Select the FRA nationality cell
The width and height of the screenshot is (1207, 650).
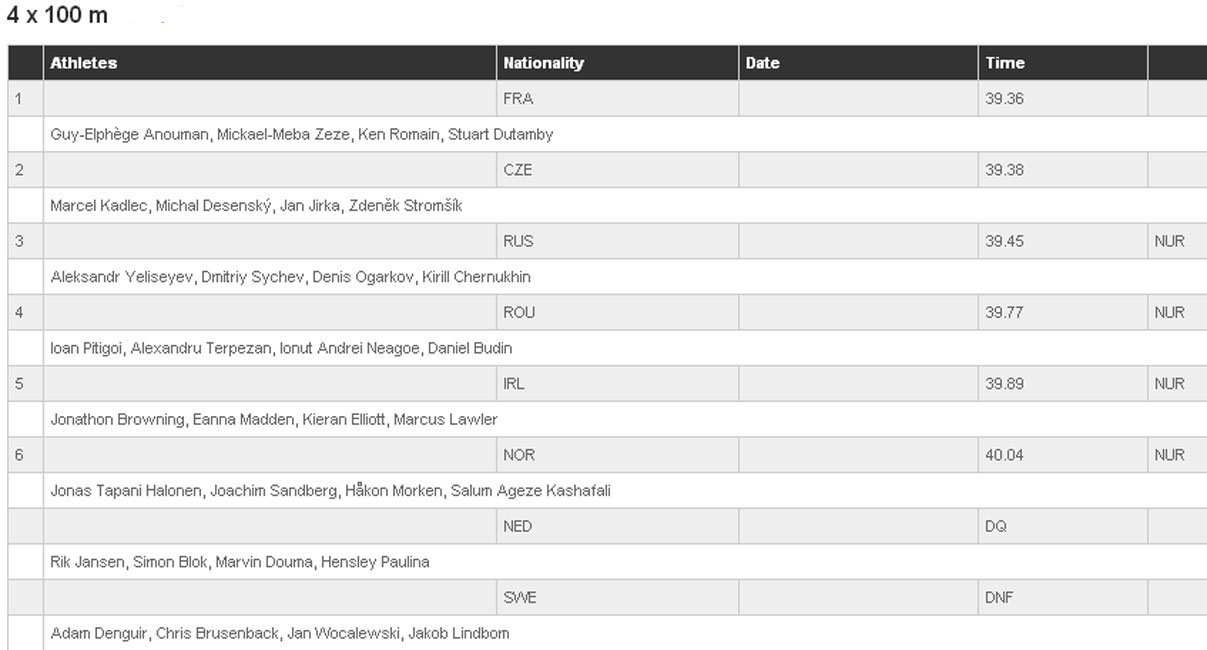(x=617, y=99)
